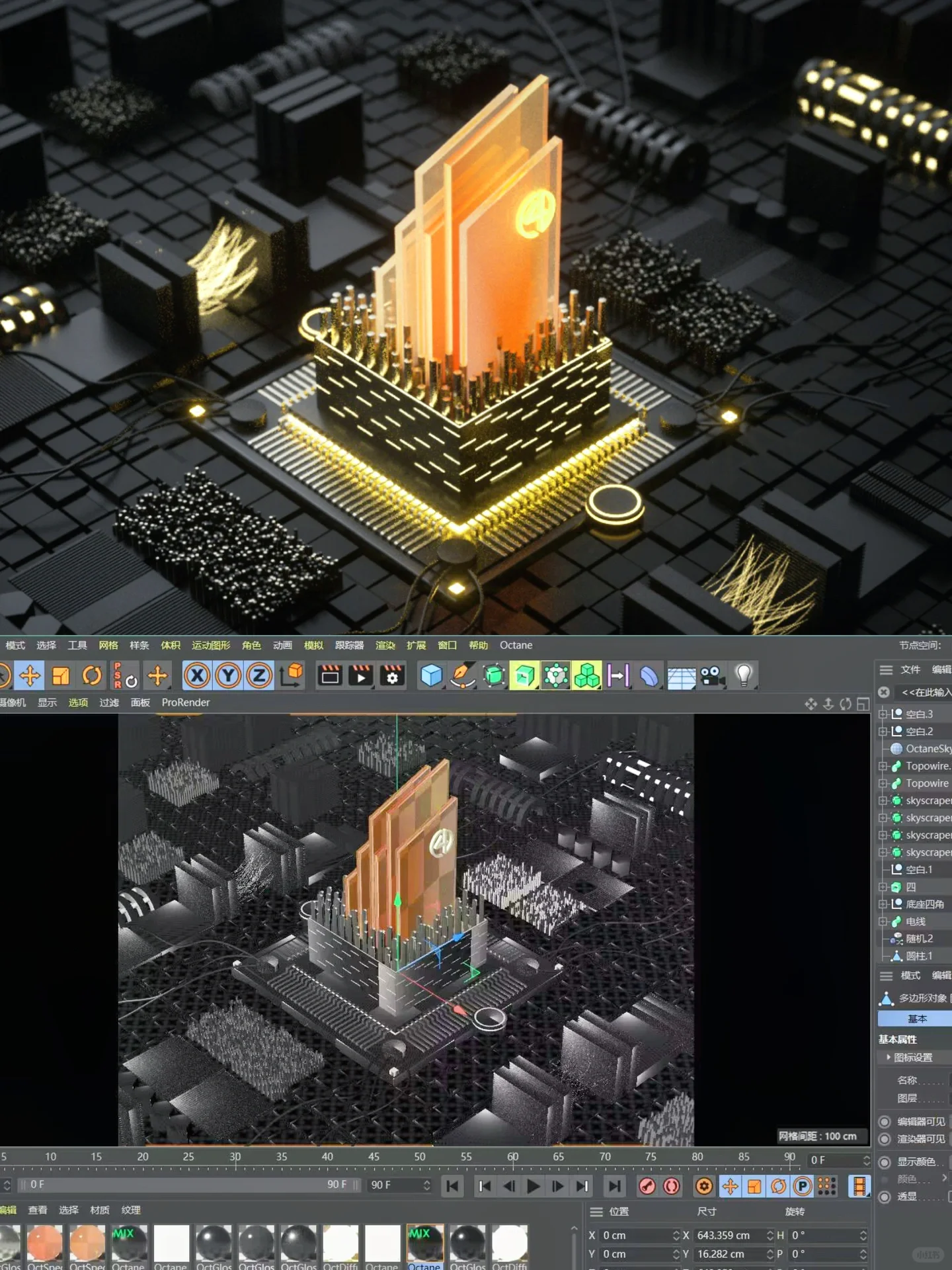This screenshot has width=952, height=1270.
Task: Switch to the 基本 attribute tab
Action: [916, 1019]
